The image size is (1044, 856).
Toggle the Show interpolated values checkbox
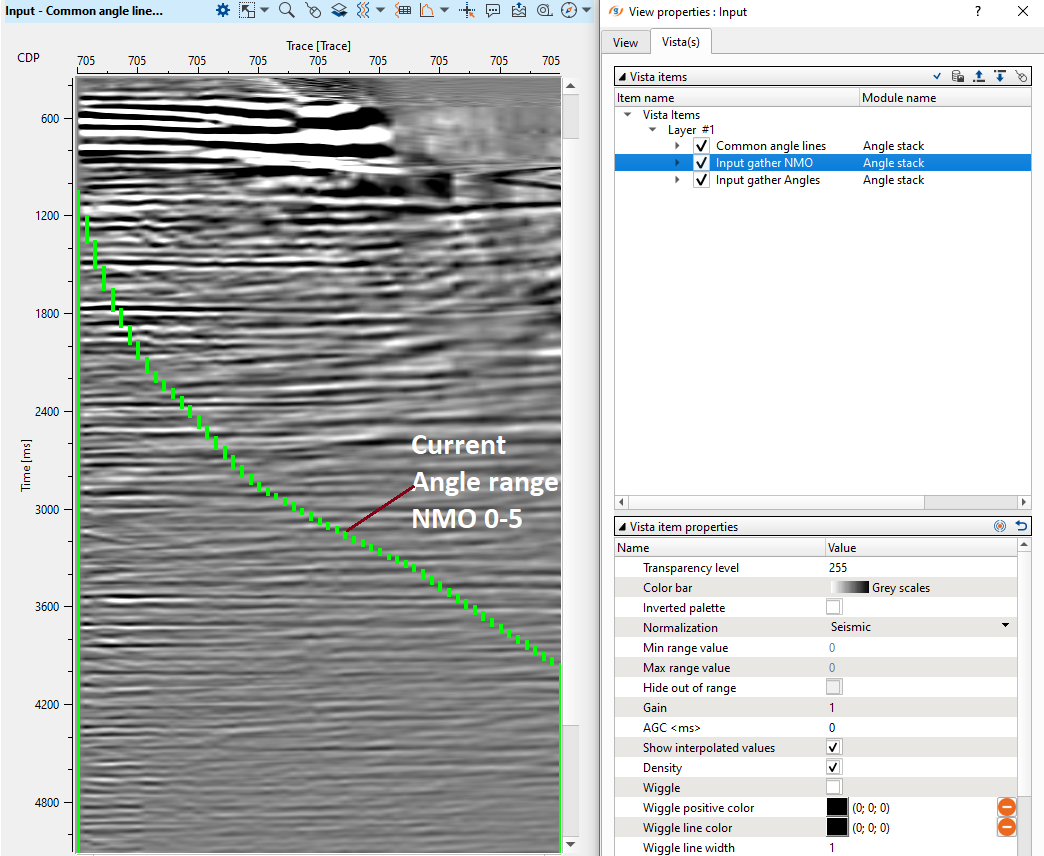tap(834, 747)
